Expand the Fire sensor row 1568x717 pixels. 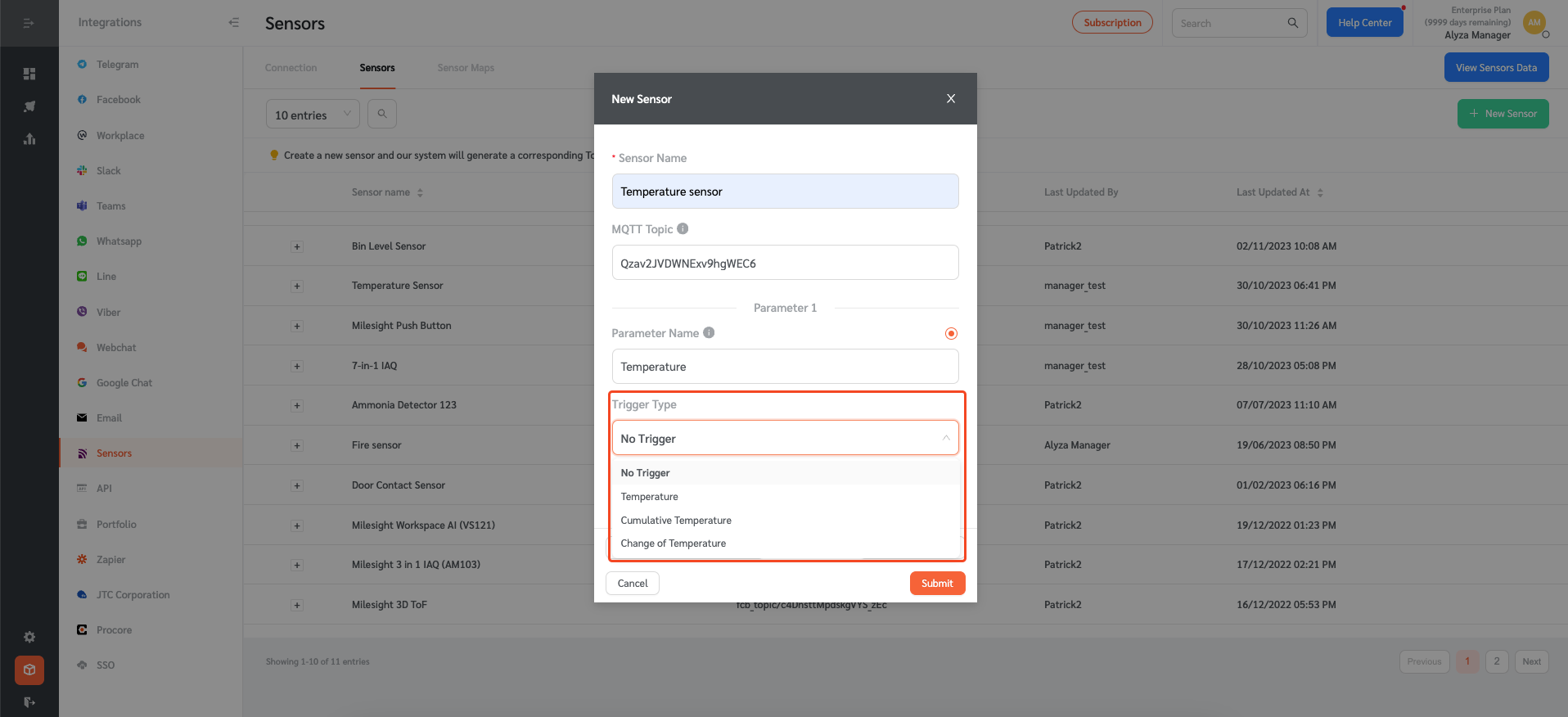click(297, 445)
